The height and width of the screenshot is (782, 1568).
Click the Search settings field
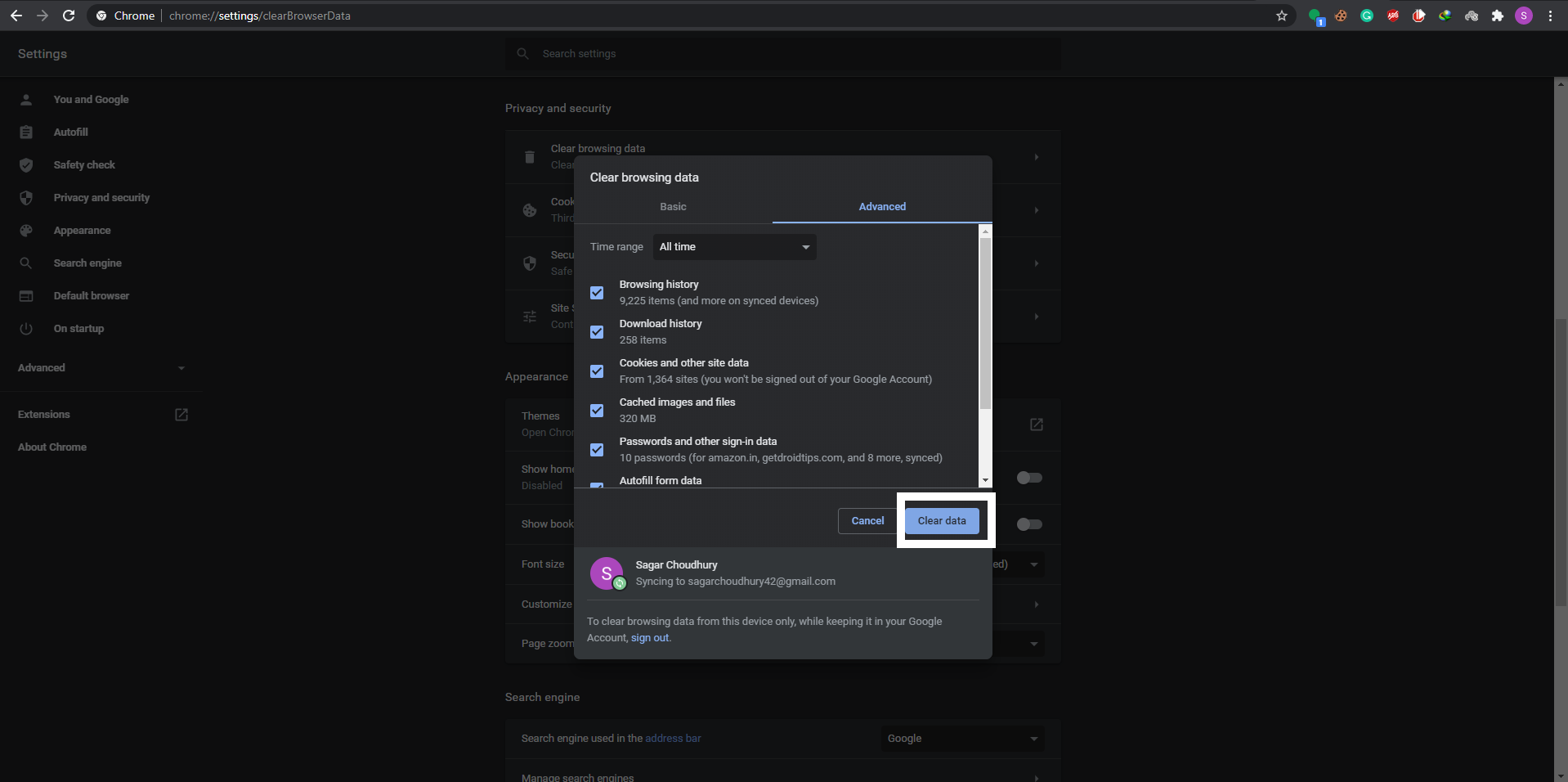tap(782, 53)
